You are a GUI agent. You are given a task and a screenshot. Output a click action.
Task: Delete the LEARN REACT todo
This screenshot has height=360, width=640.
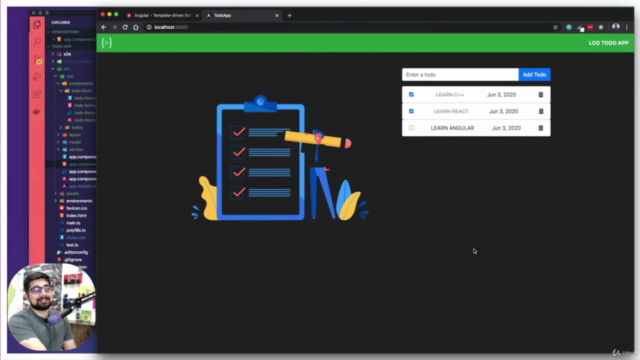tap(541, 111)
